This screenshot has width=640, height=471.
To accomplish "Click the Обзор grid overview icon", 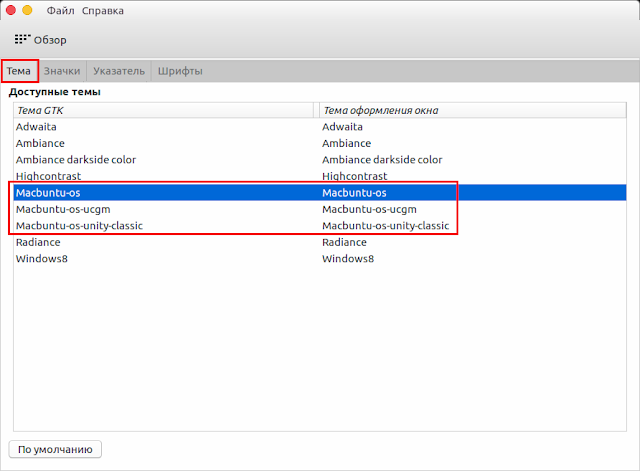I will [22, 39].
